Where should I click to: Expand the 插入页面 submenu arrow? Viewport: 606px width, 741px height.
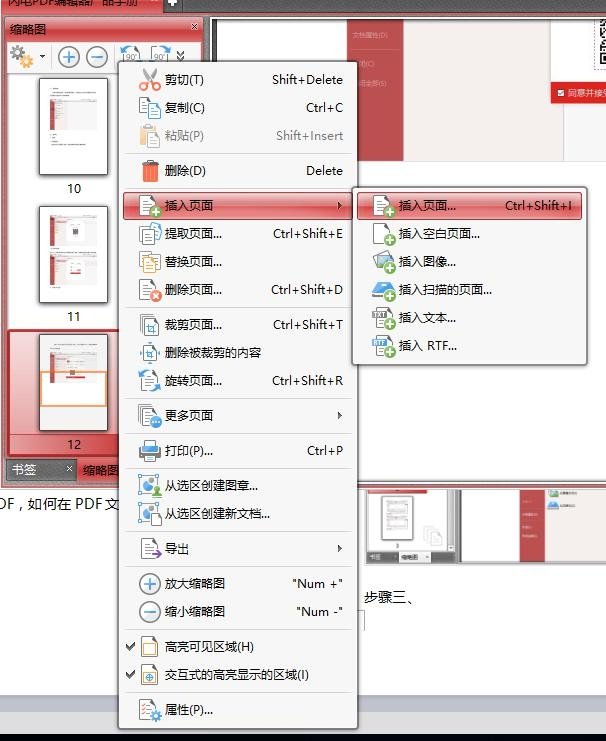[339, 206]
